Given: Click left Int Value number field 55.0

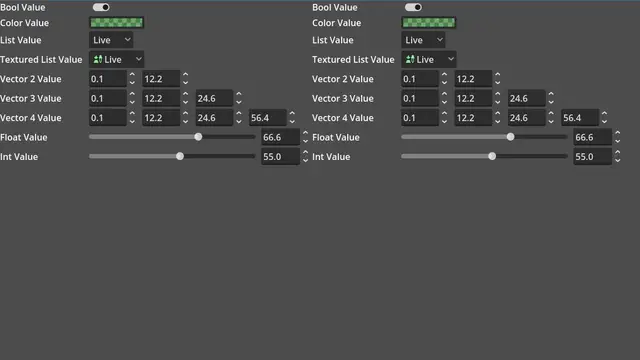Looking at the screenshot, I should (x=280, y=157).
